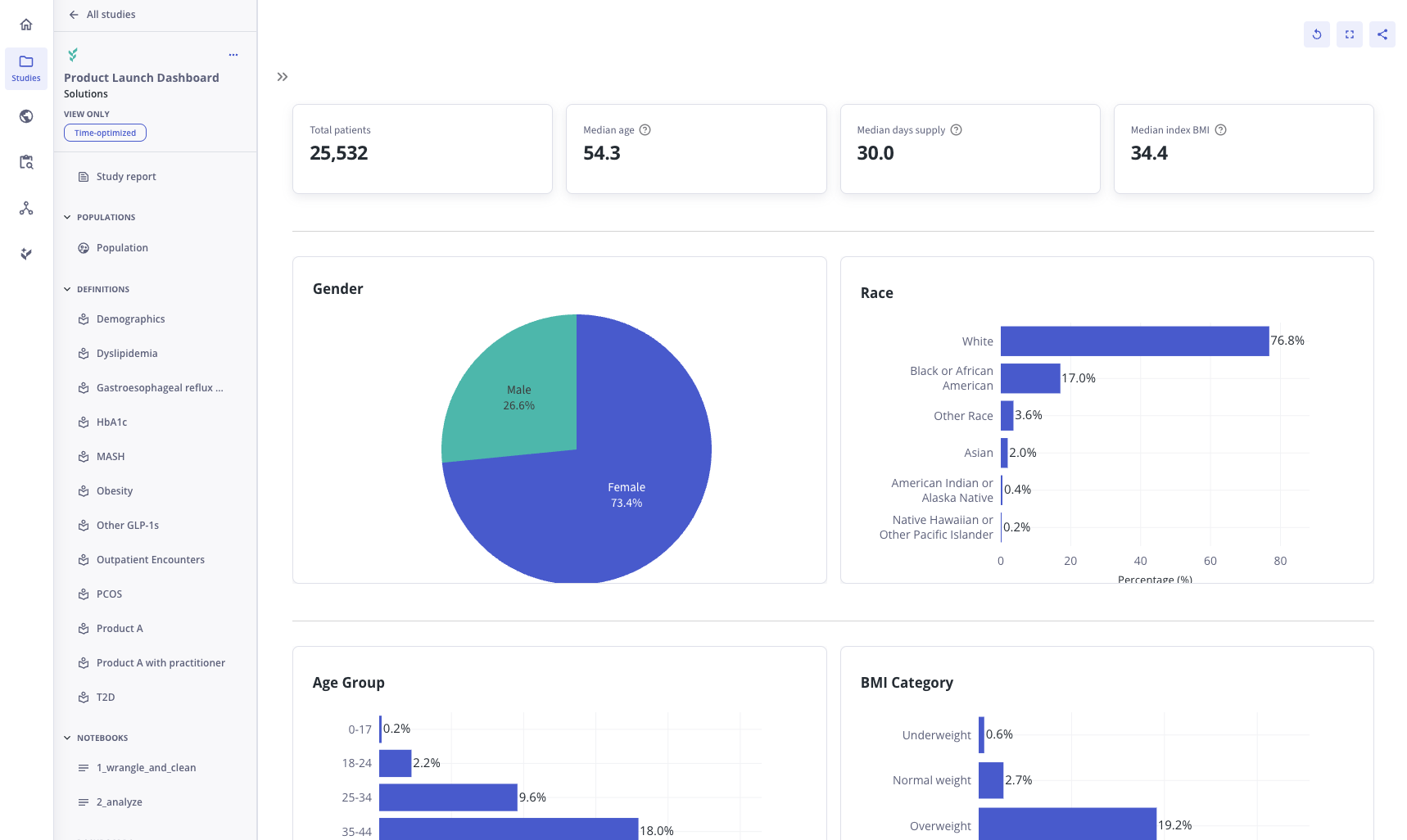The width and height of the screenshot is (1407, 840).
Task: Click the home icon in left rail
Action: pos(26,25)
